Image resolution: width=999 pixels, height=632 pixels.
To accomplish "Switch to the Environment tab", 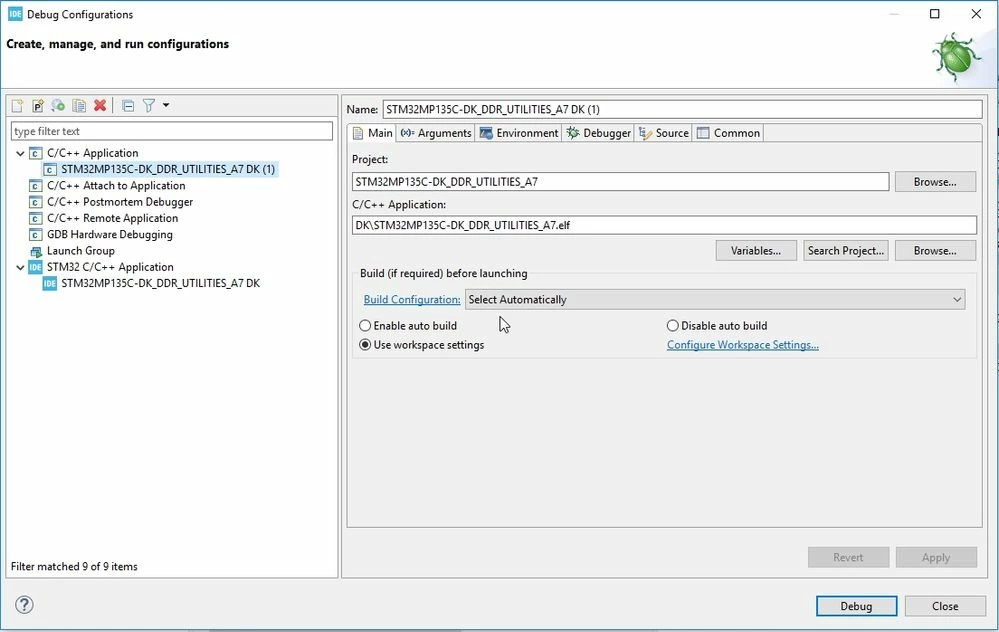I will 519,133.
